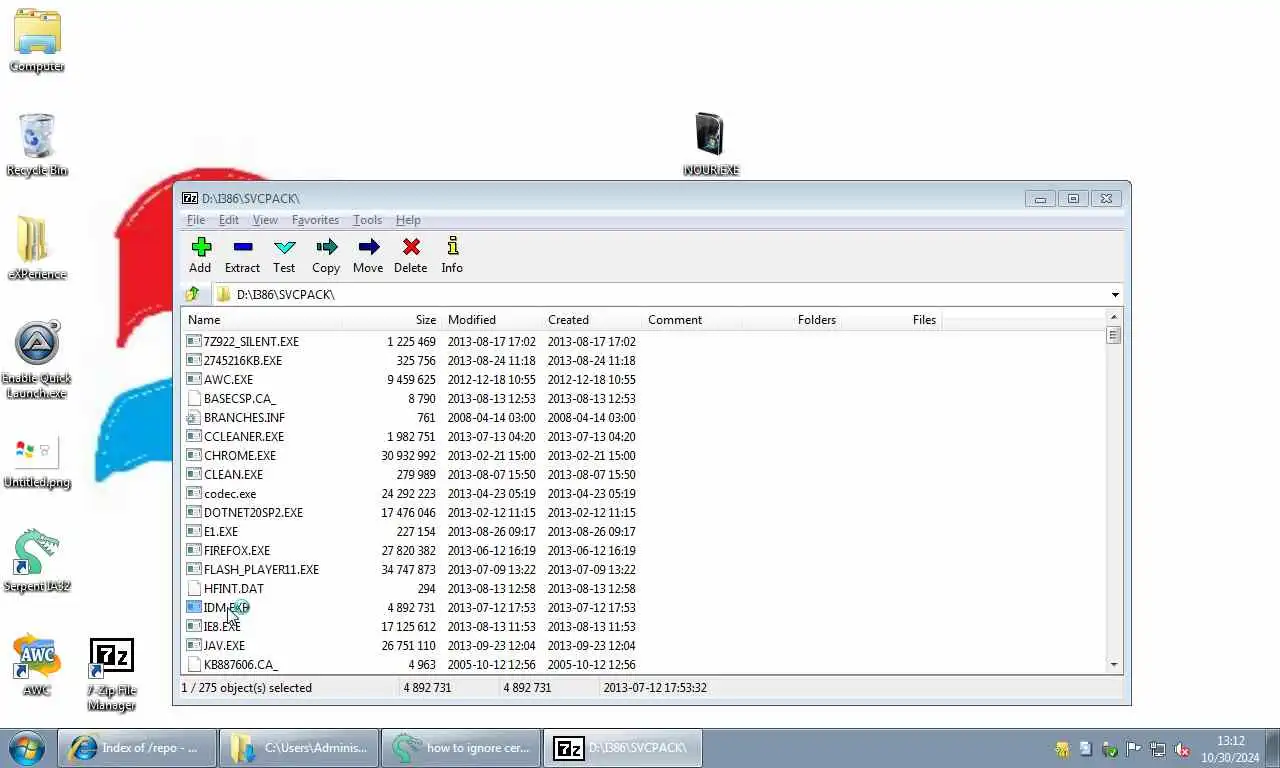Click the Windows Start orb
Screen dimensions: 1280x768
pyautogui.click(x=27, y=748)
